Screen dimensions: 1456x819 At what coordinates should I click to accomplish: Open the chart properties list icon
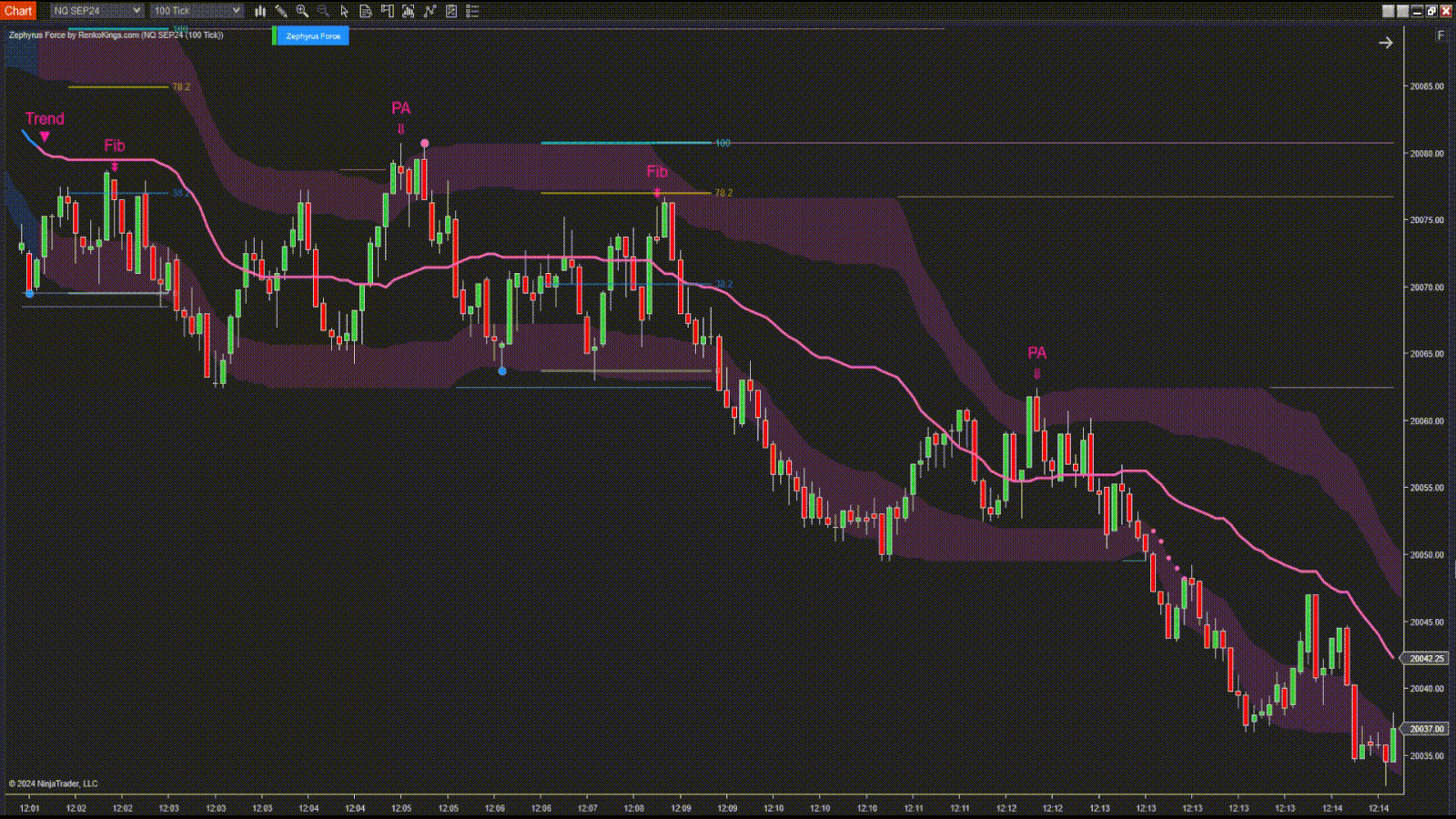(x=472, y=11)
